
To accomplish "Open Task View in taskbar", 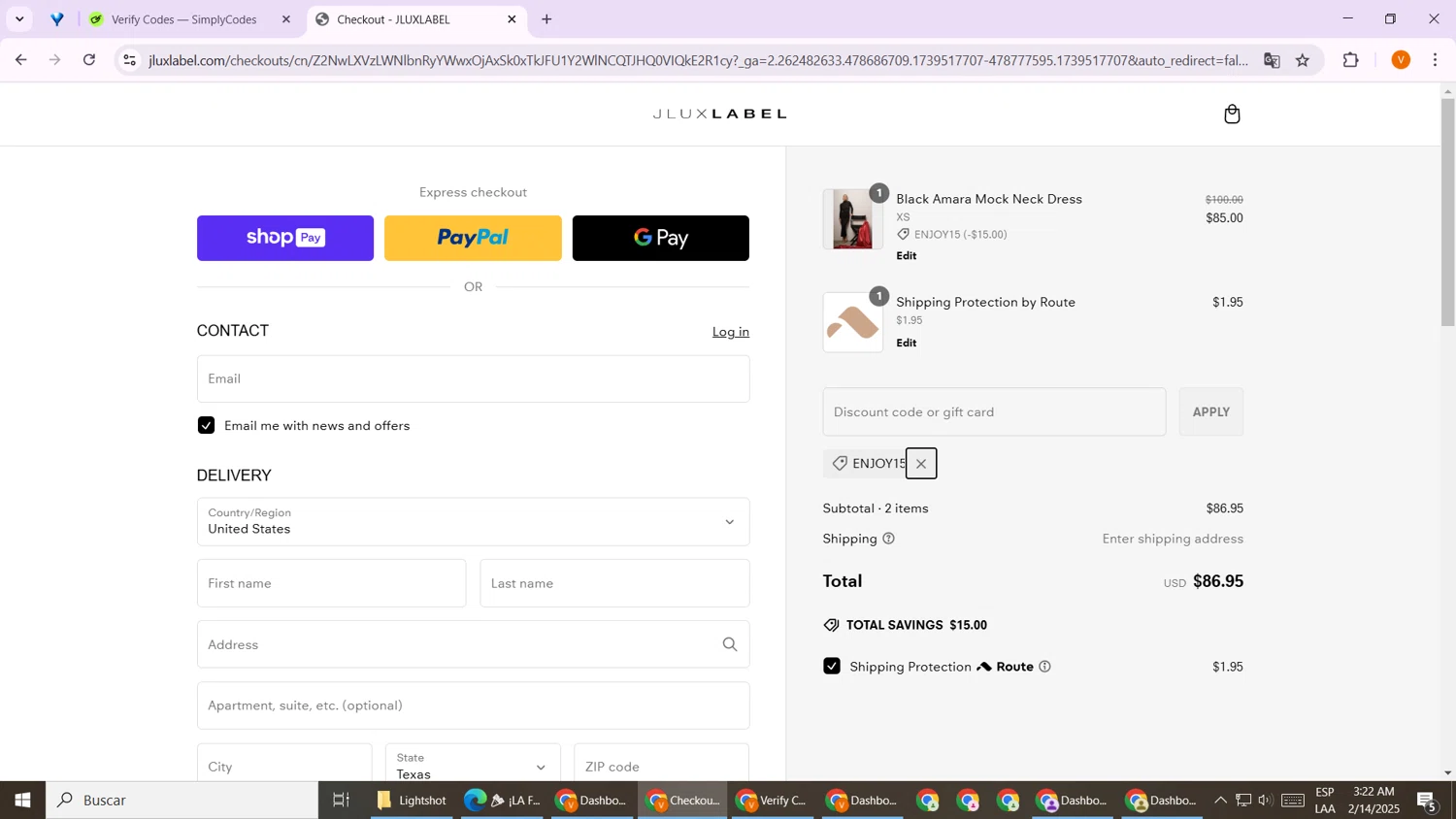I will click(x=341, y=801).
